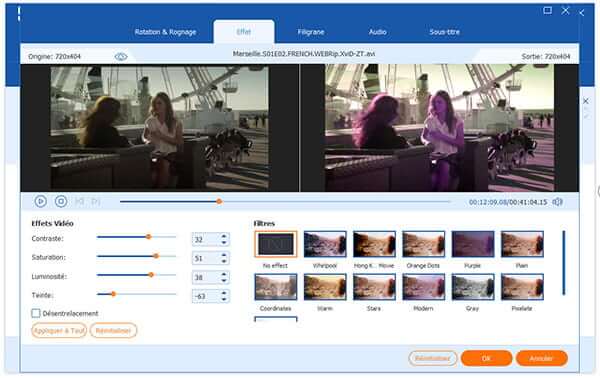Mute the volume speaker icon
The height and width of the screenshot is (378, 600).
(558, 202)
